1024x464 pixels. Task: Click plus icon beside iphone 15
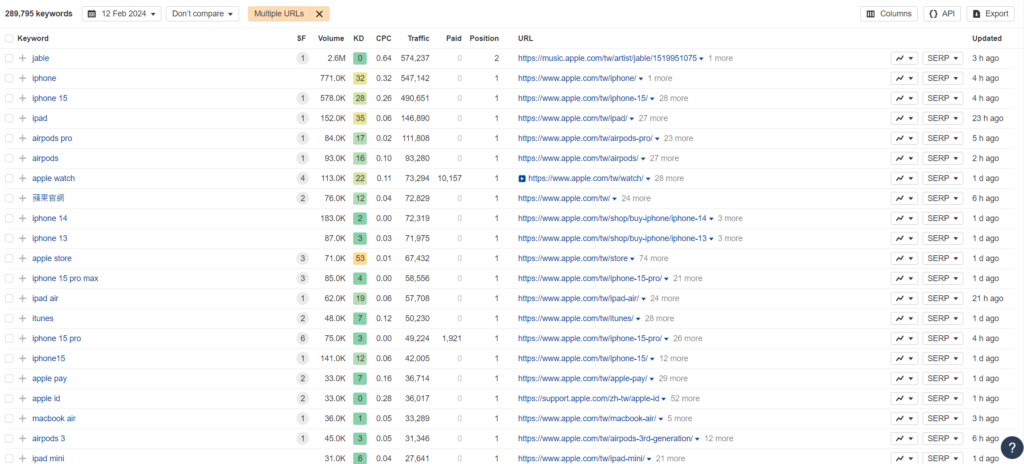(x=23, y=98)
